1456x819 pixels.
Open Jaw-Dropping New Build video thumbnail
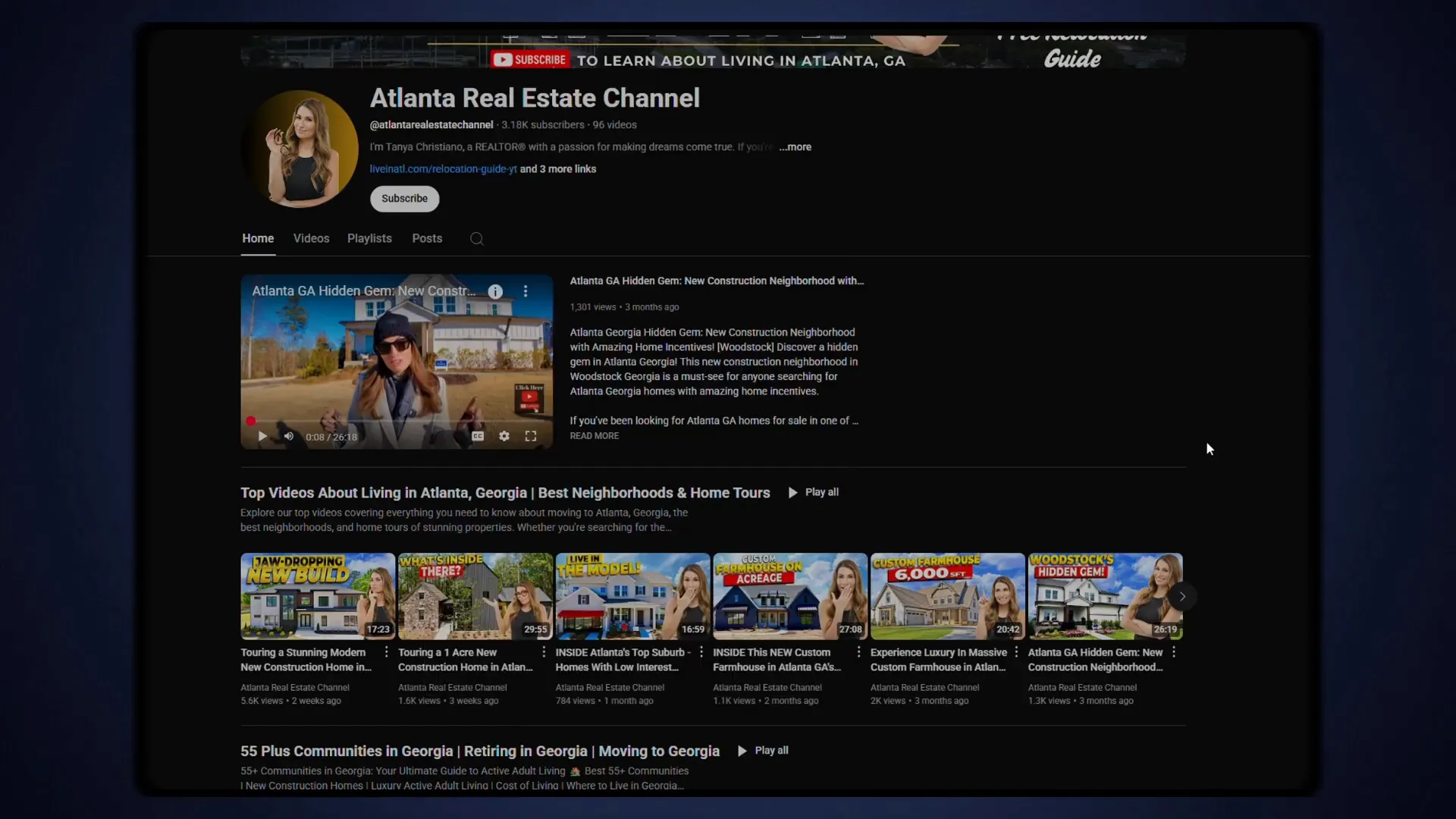click(x=318, y=596)
